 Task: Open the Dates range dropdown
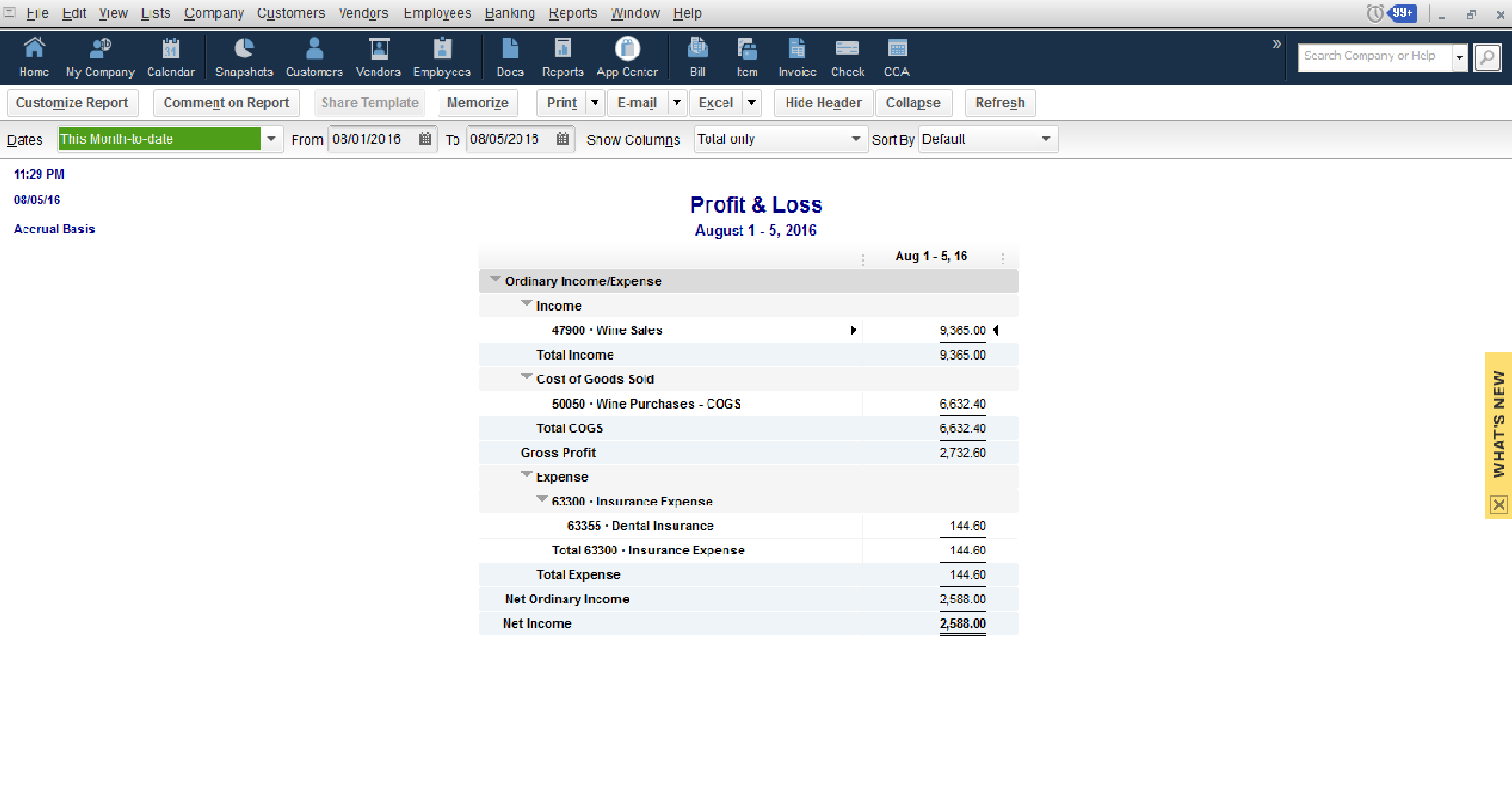271,139
